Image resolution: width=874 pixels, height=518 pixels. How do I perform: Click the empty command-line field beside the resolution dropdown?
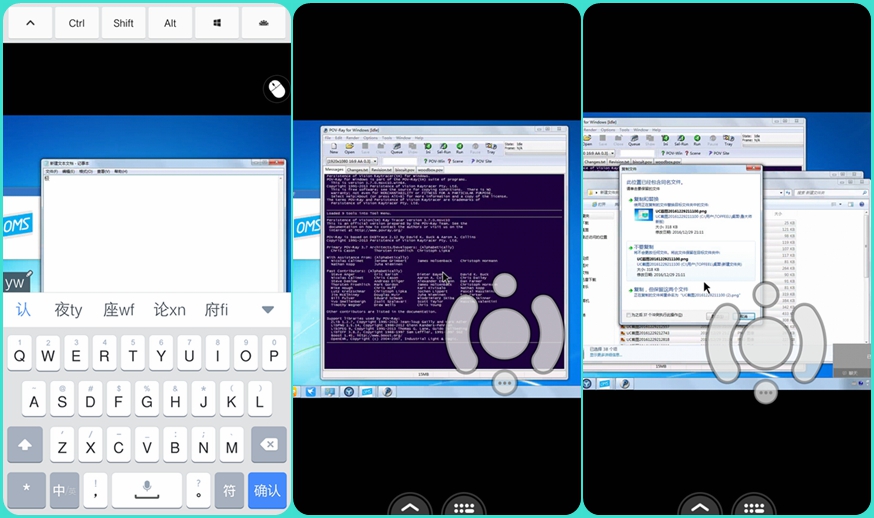click(x=400, y=161)
